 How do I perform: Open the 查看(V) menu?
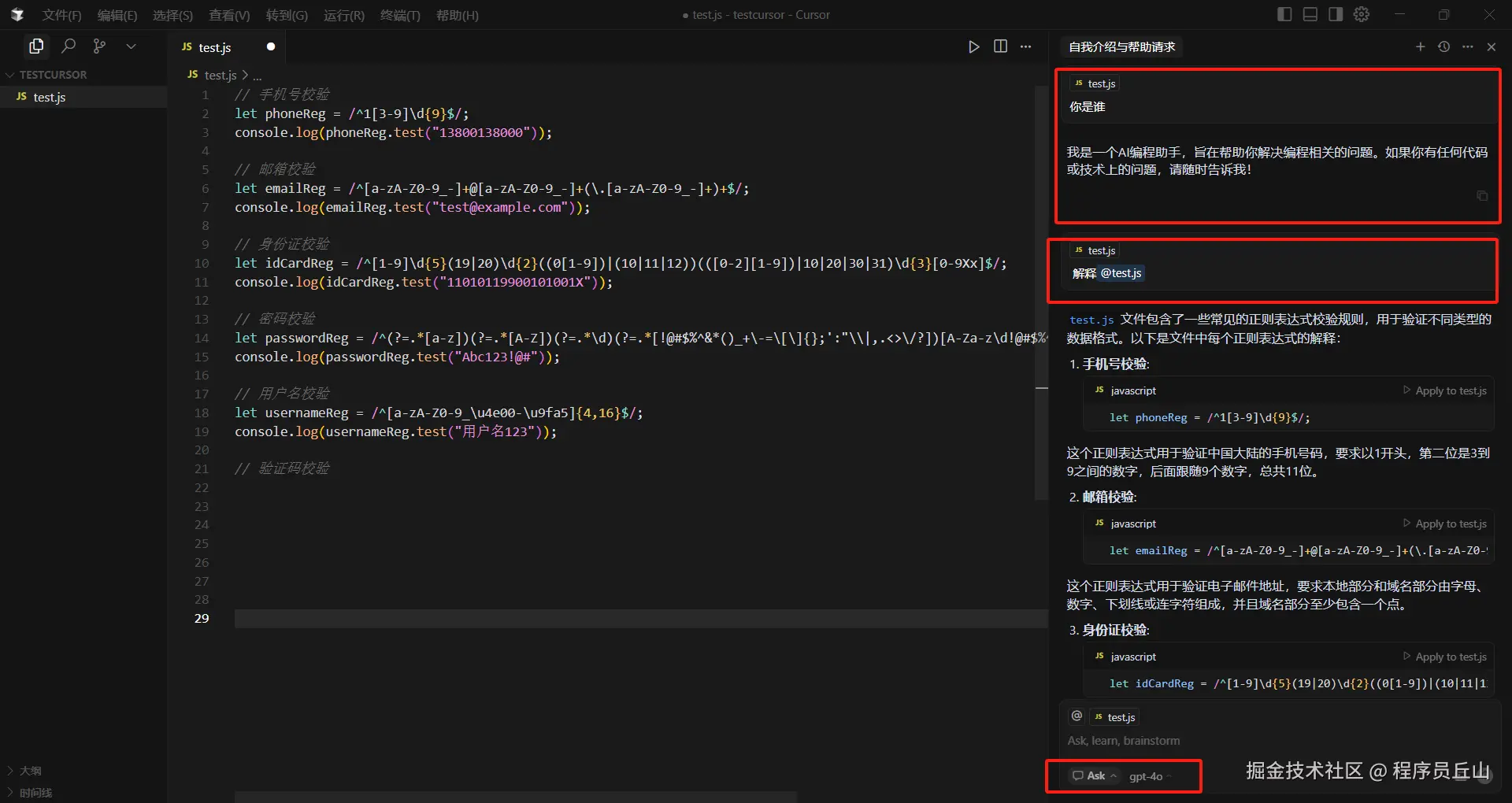click(229, 15)
